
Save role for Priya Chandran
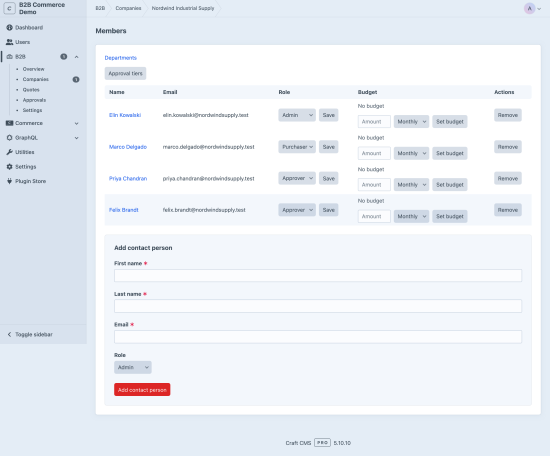tap(329, 179)
